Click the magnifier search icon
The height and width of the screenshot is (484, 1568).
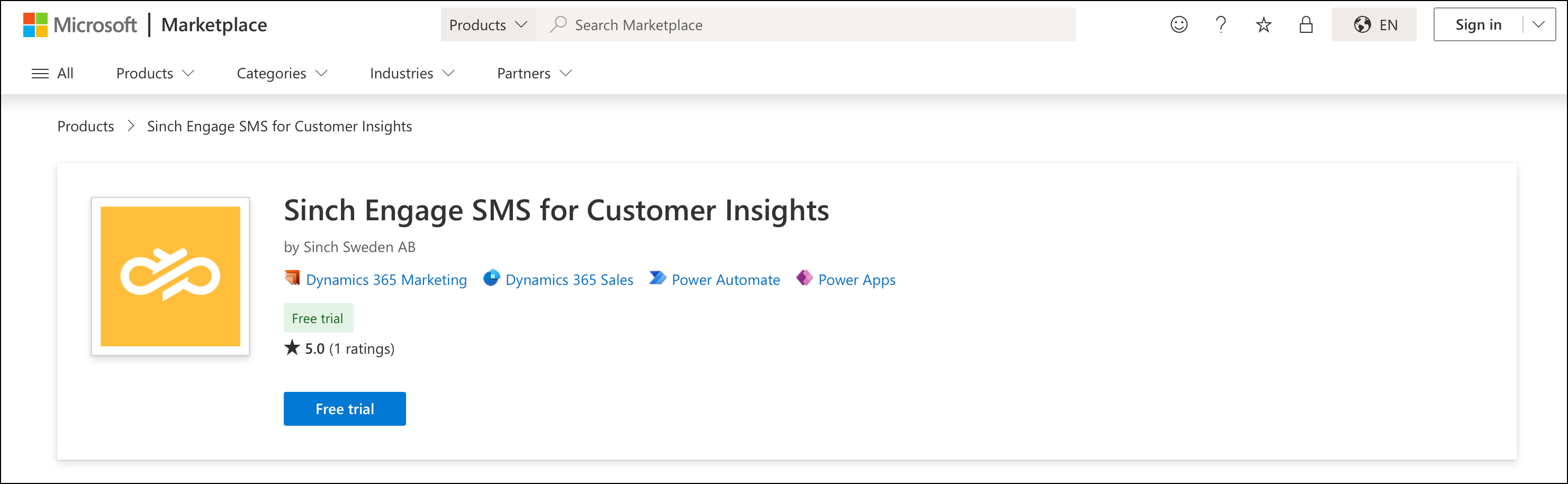[557, 24]
